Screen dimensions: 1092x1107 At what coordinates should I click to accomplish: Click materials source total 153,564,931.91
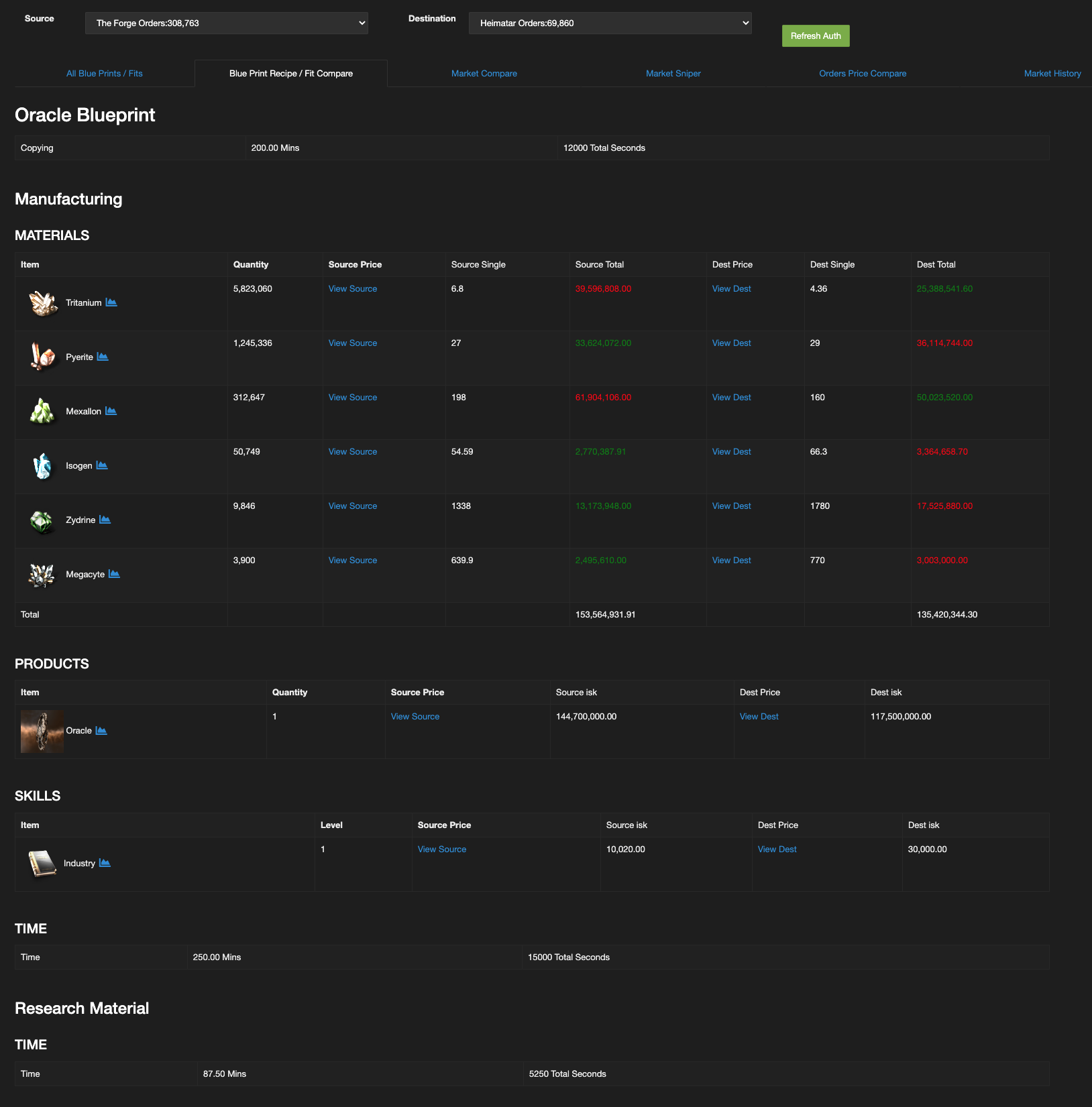pos(606,615)
